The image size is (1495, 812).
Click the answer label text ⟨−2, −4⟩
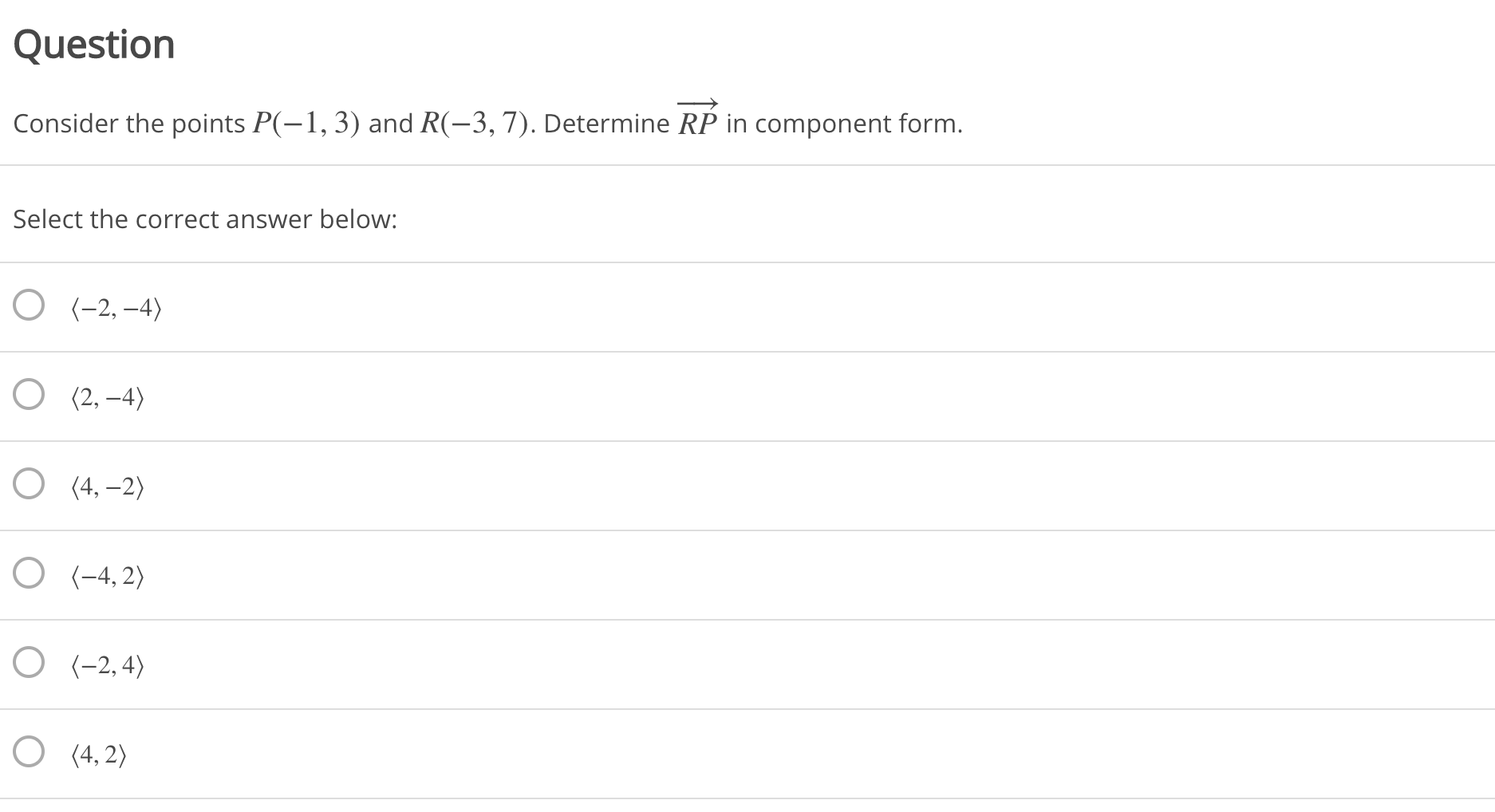pyautogui.click(x=114, y=307)
